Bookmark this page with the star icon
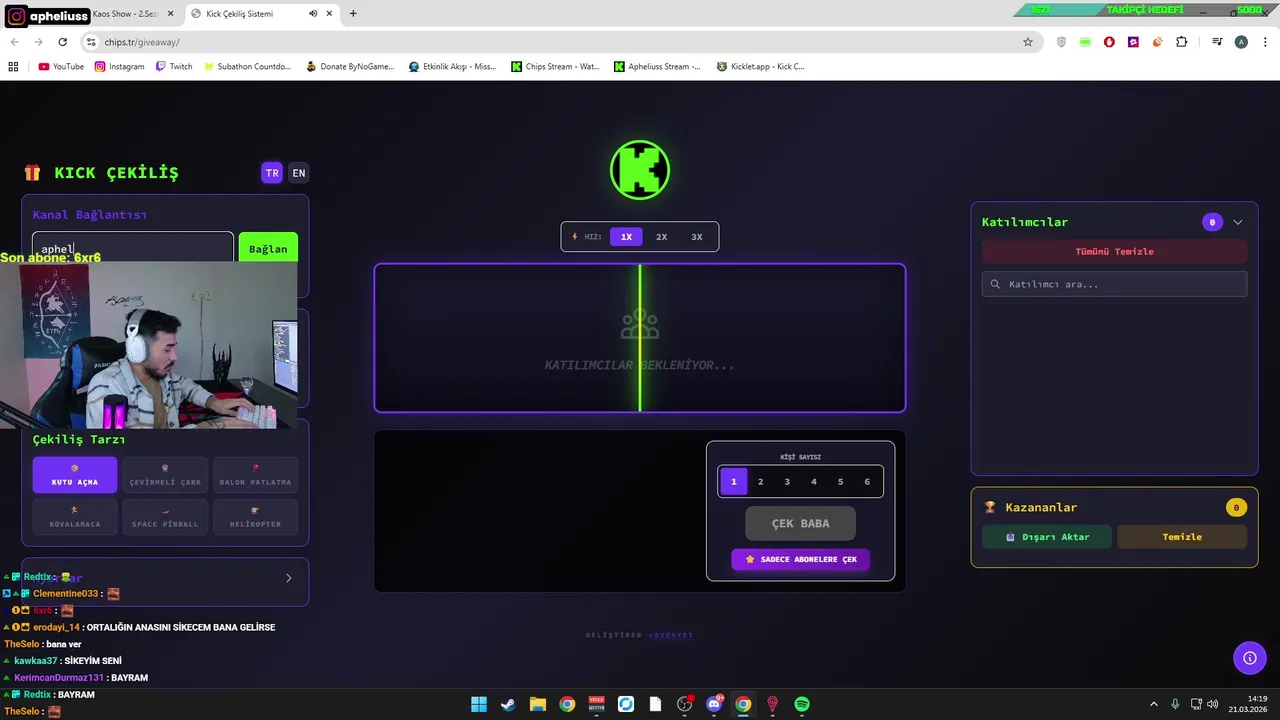 (x=1027, y=42)
